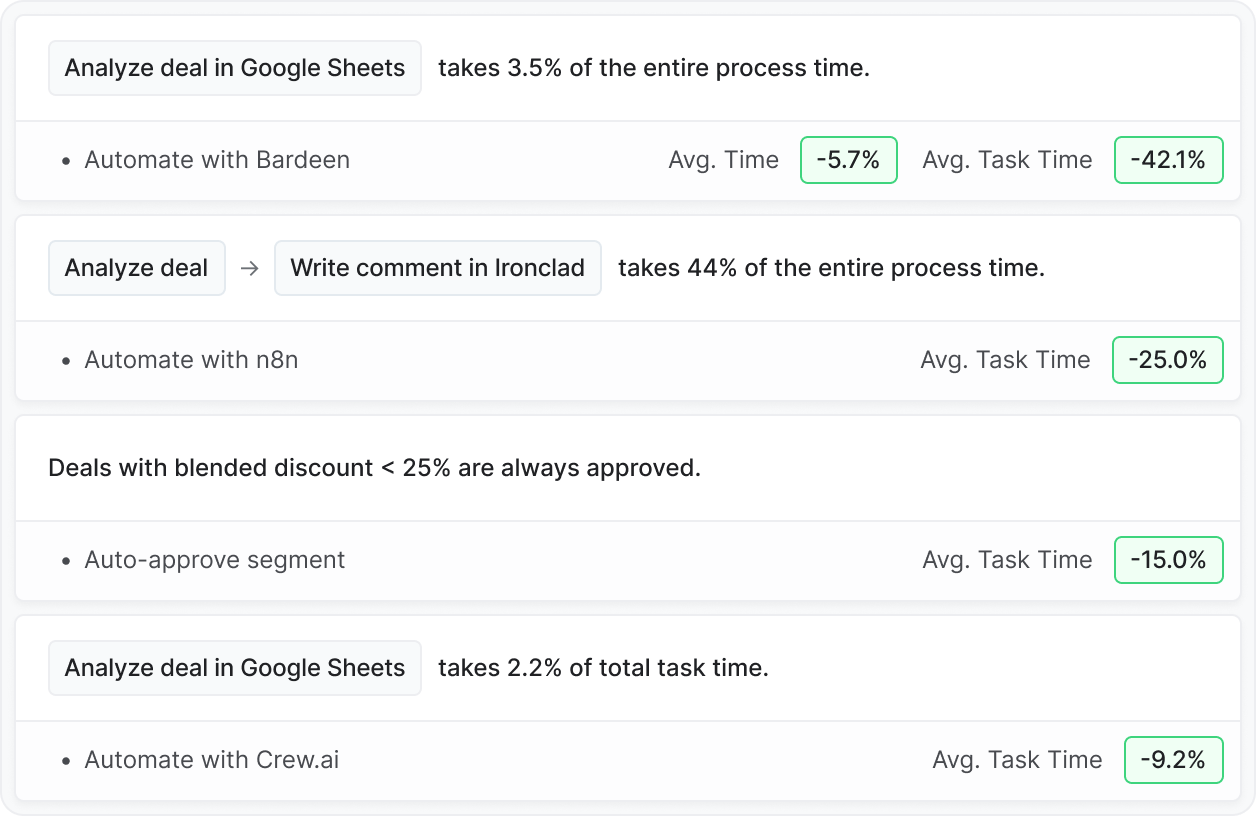Click the -25.0% Avg. Task Time badge

coord(1168,360)
